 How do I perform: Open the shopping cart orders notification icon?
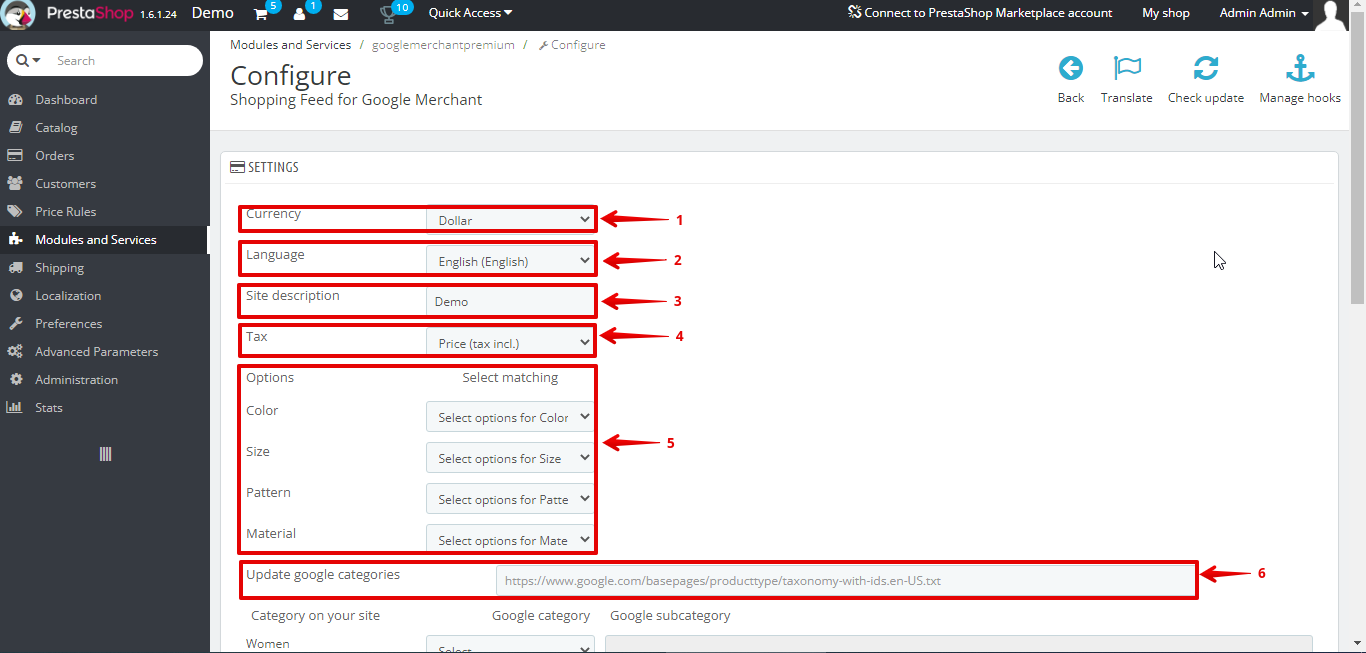click(261, 14)
